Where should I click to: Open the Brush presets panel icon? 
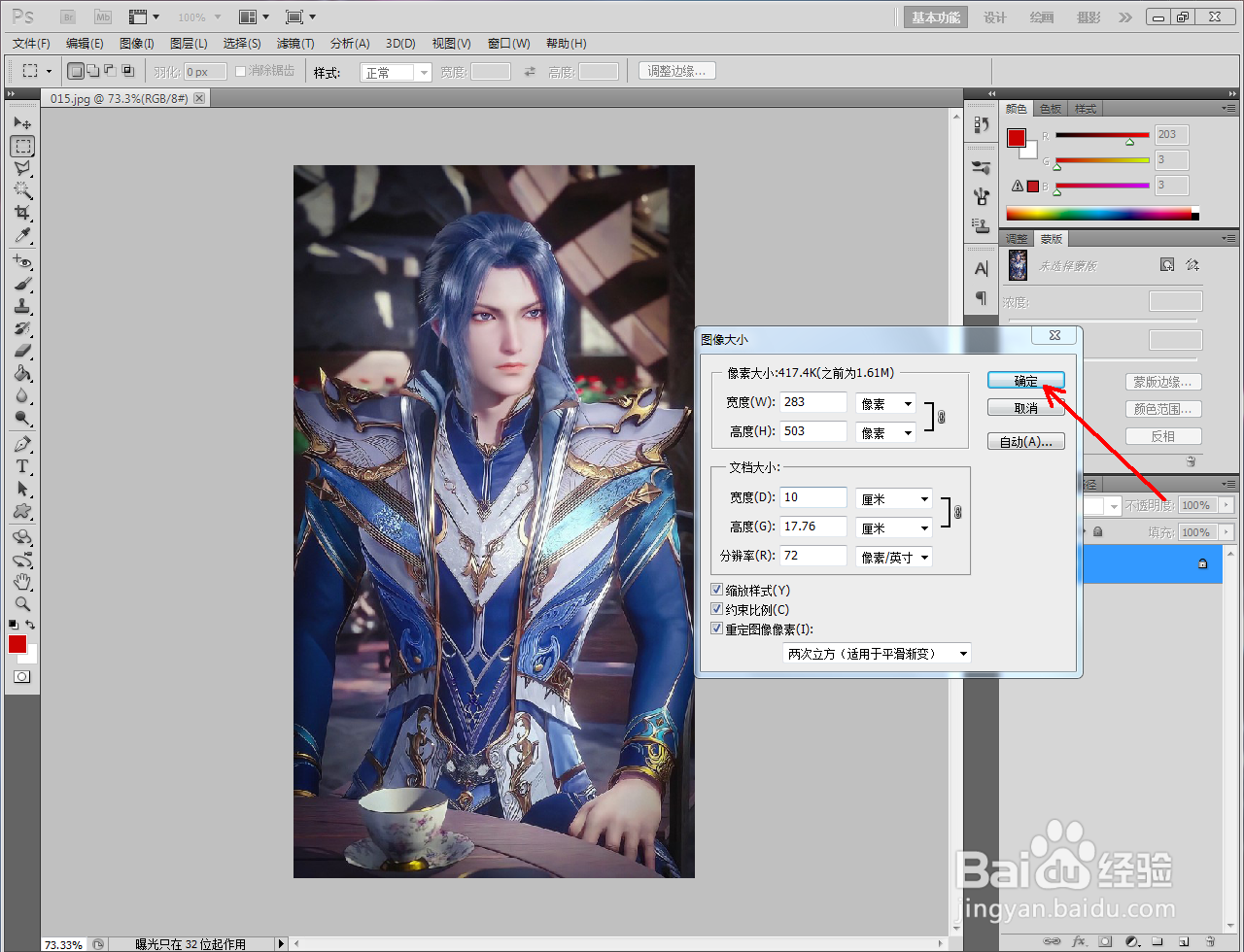click(x=982, y=168)
